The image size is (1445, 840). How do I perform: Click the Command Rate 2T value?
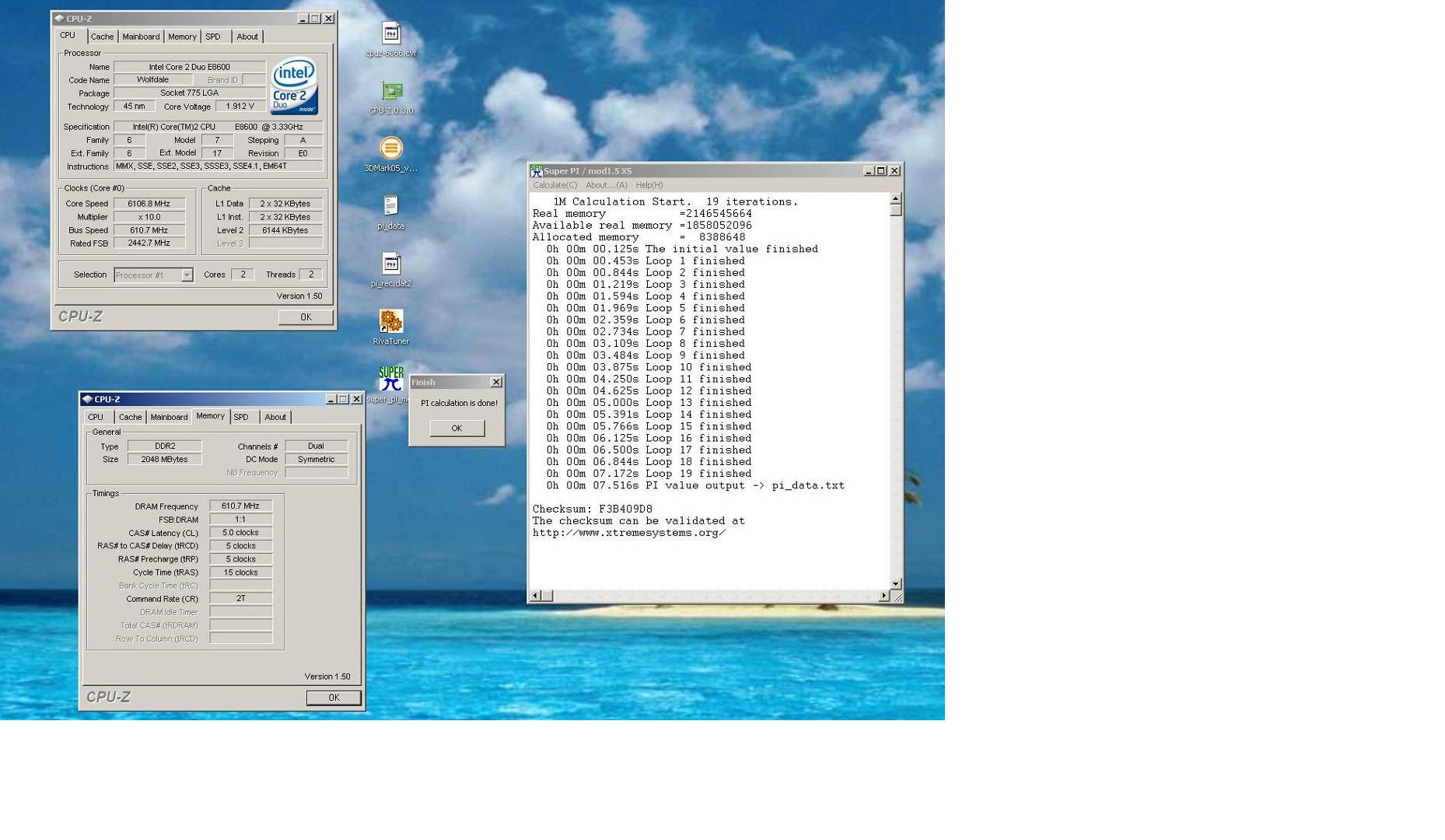point(241,598)
